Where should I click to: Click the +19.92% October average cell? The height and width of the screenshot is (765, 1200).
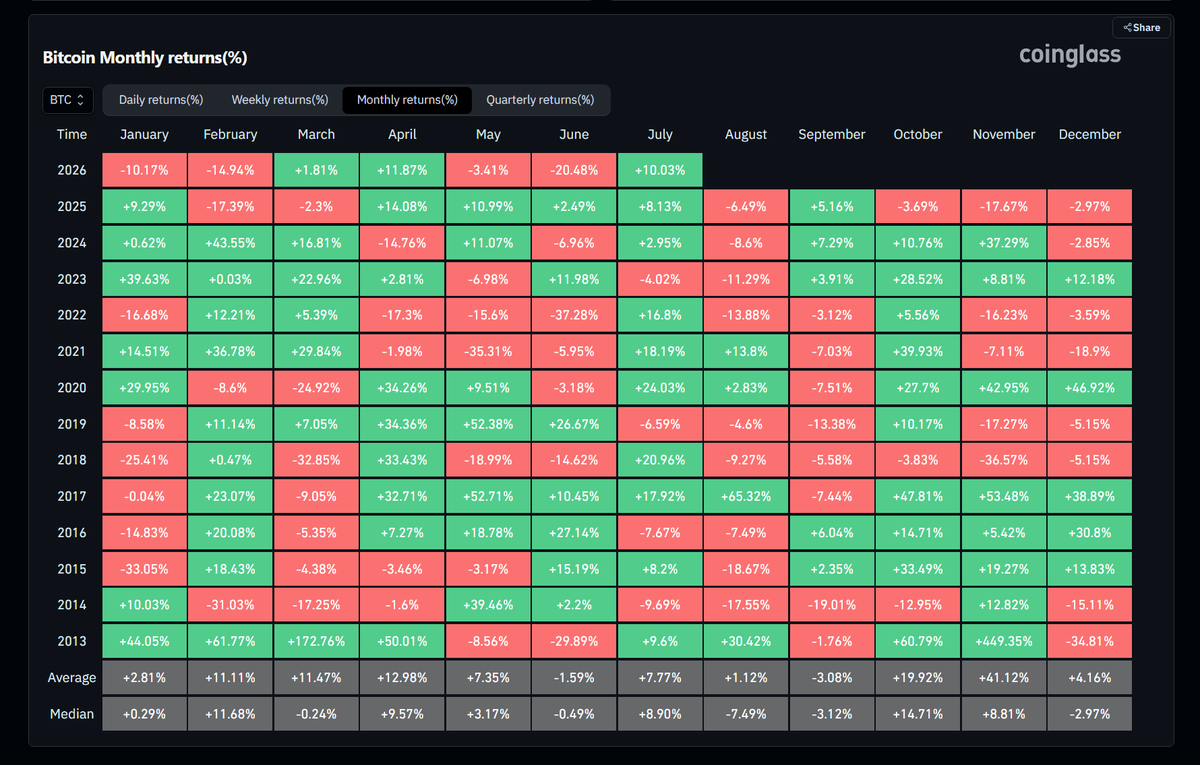pyautogui.click(x=918, y=678)
